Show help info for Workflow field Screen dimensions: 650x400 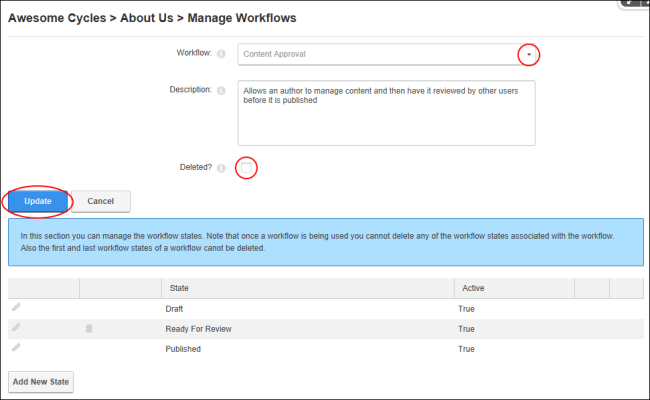click(x=221, y=54)
